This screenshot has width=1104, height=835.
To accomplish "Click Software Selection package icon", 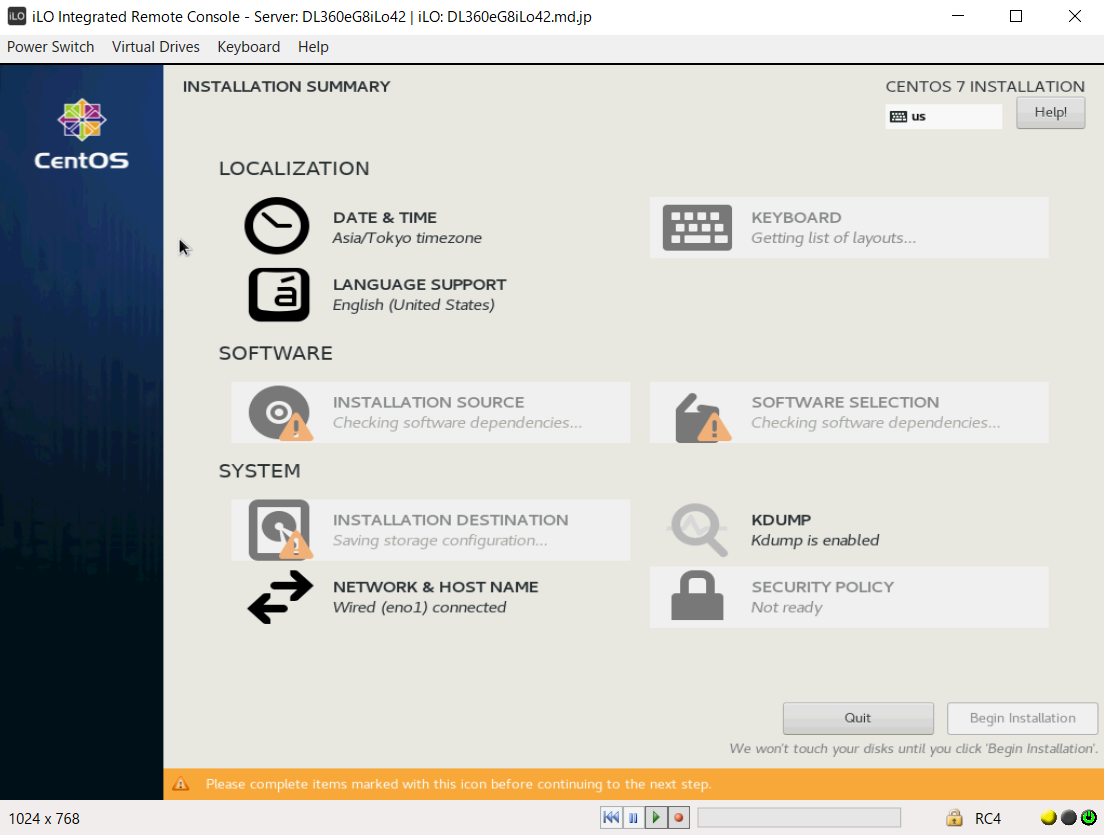I will 703,418.
